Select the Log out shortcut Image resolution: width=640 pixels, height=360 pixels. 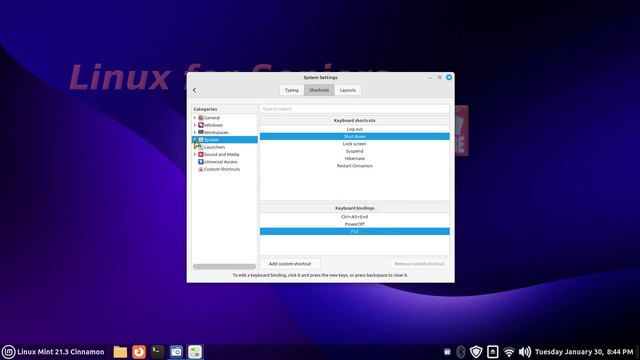(x=355, y=129)
